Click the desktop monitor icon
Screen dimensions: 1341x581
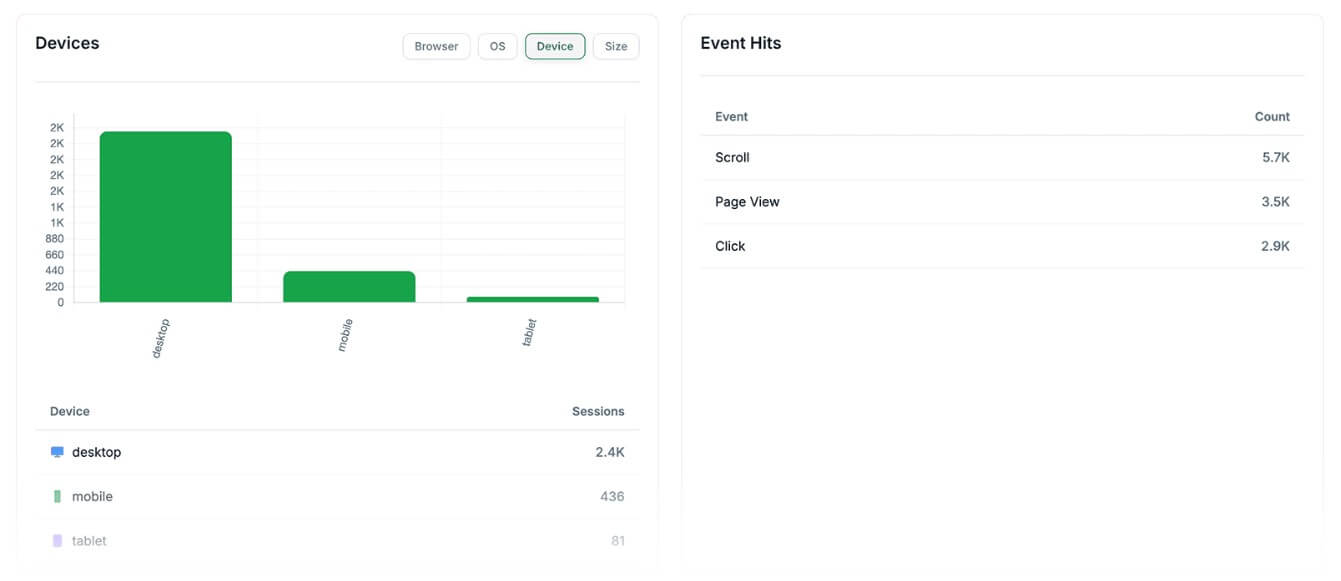(57, 452)
